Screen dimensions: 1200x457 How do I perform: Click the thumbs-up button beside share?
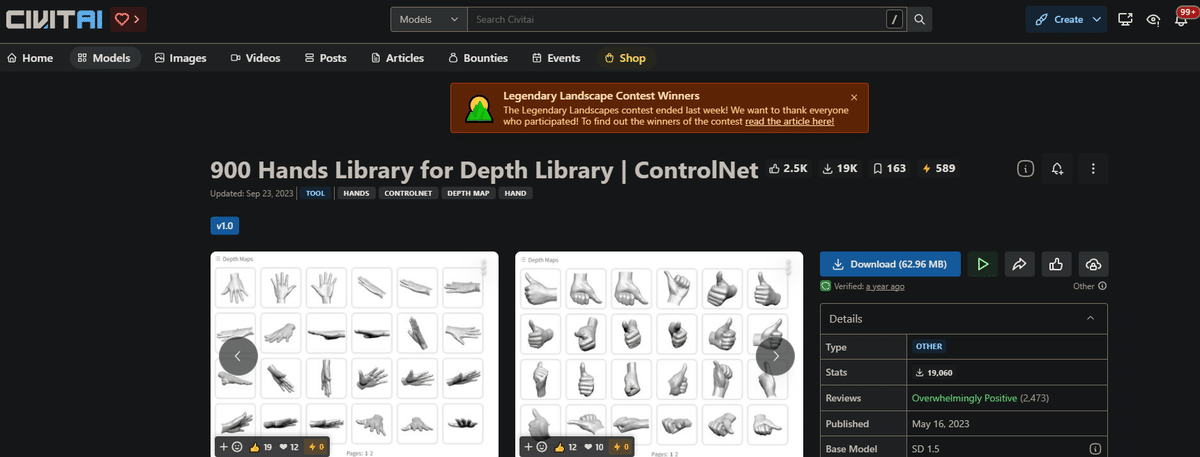(x=1056, y=264)
